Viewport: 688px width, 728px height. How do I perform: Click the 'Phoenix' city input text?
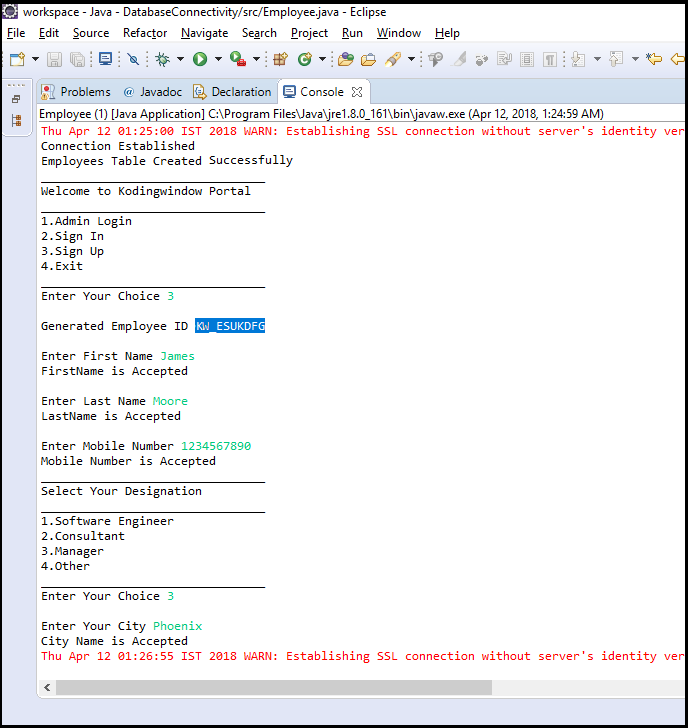(x=177, y=626)
